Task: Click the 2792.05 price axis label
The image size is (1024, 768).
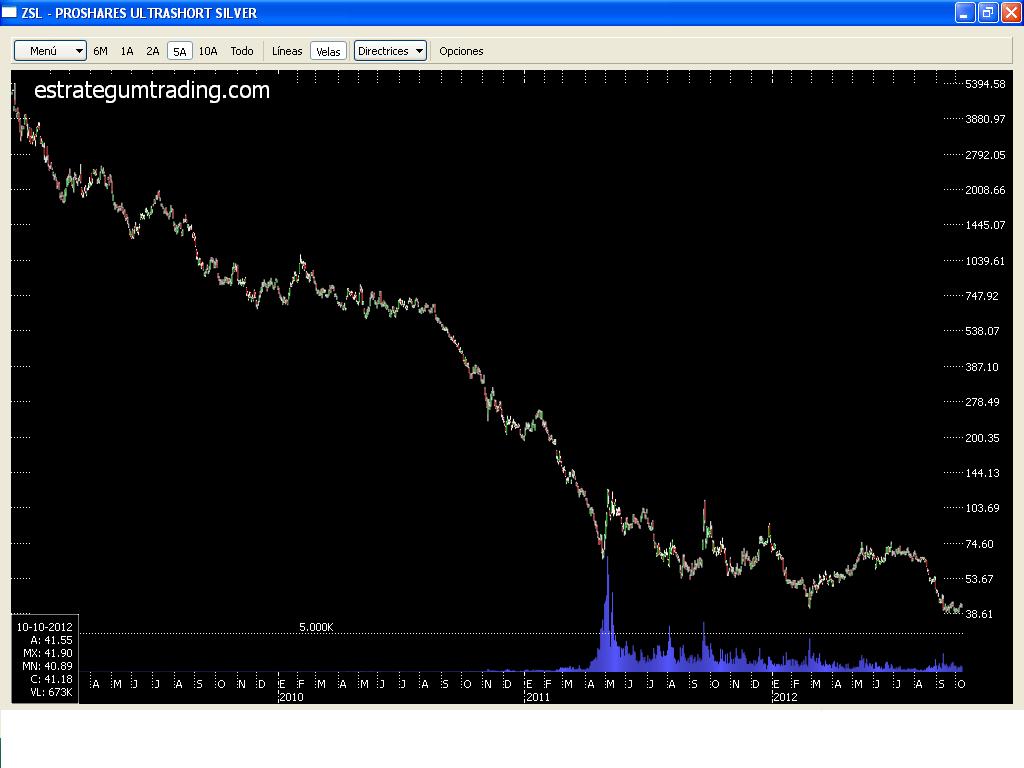Action: [985, 155]
